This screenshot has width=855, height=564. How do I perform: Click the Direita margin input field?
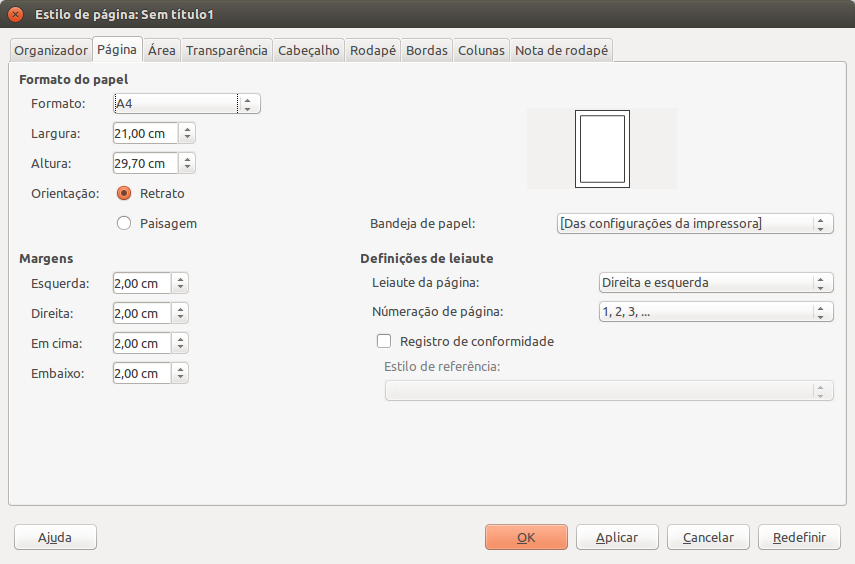[x=142, y=313]
